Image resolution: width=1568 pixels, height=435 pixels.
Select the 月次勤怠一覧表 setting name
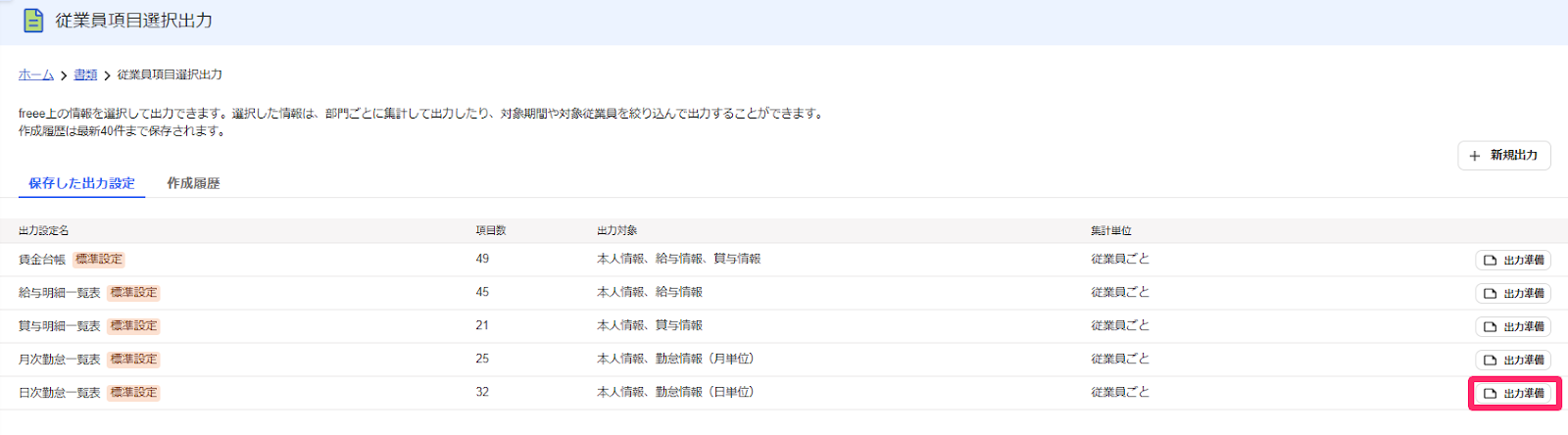[60, 360]
